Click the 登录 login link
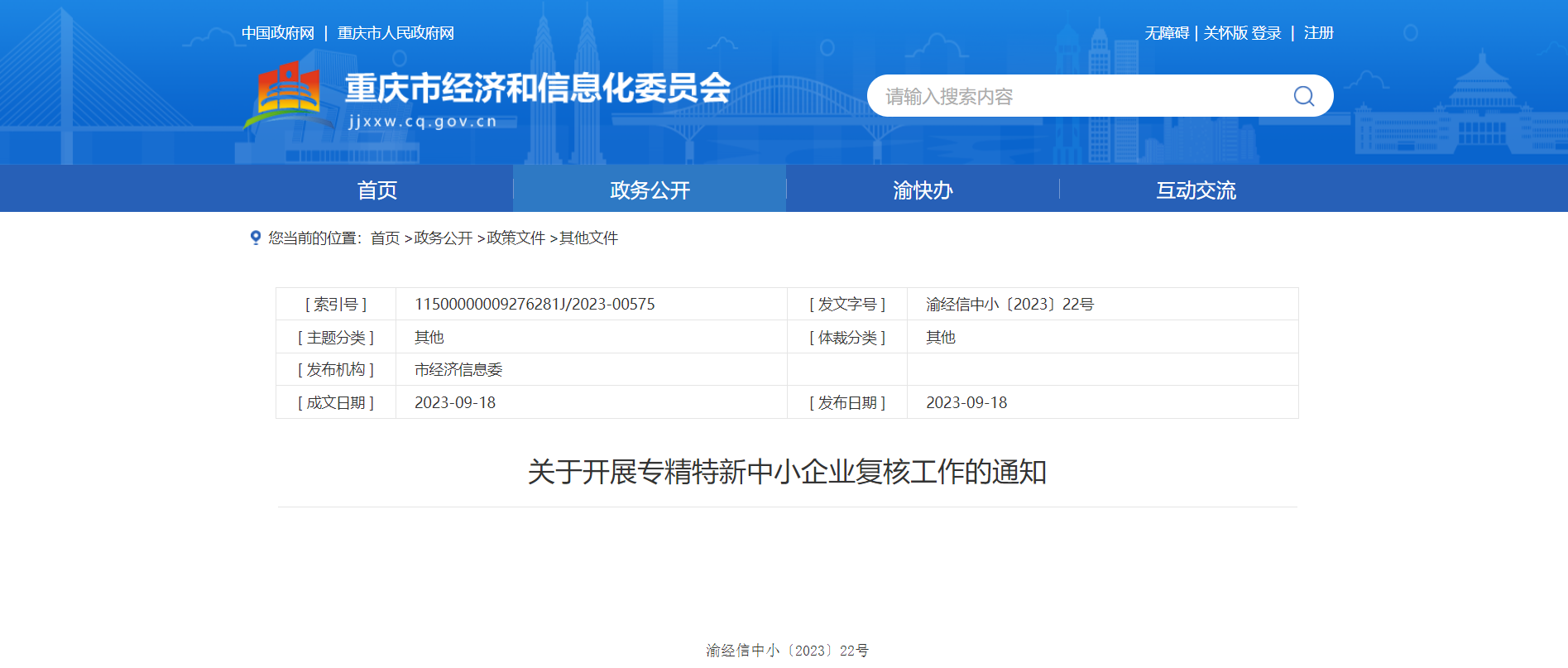This screenshot has height=668, width=1568. (1267, 33)
